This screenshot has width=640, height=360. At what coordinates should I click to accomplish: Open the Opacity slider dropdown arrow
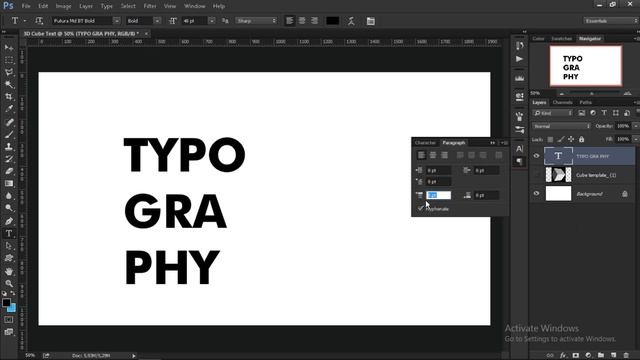[636, 126]
